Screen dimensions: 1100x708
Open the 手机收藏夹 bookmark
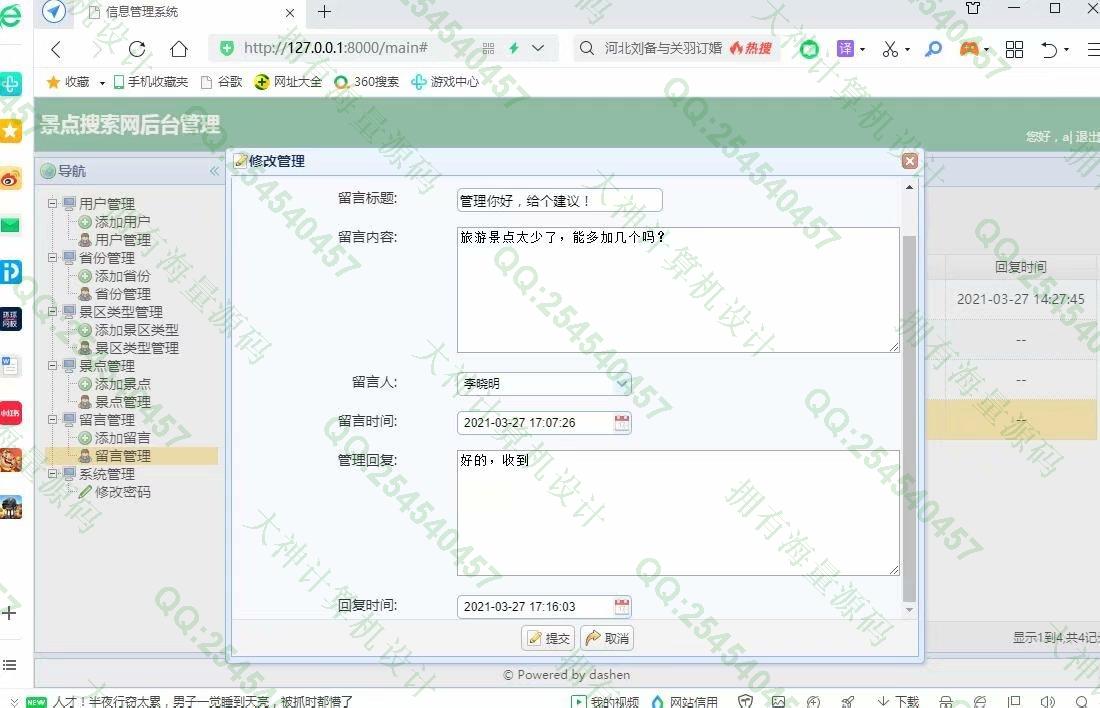point(151,82)
